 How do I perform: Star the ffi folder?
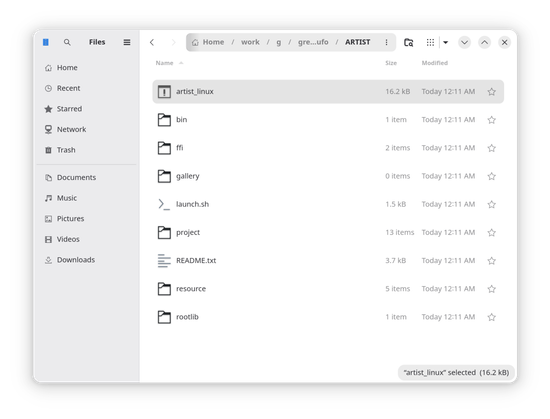pos(491,148)
